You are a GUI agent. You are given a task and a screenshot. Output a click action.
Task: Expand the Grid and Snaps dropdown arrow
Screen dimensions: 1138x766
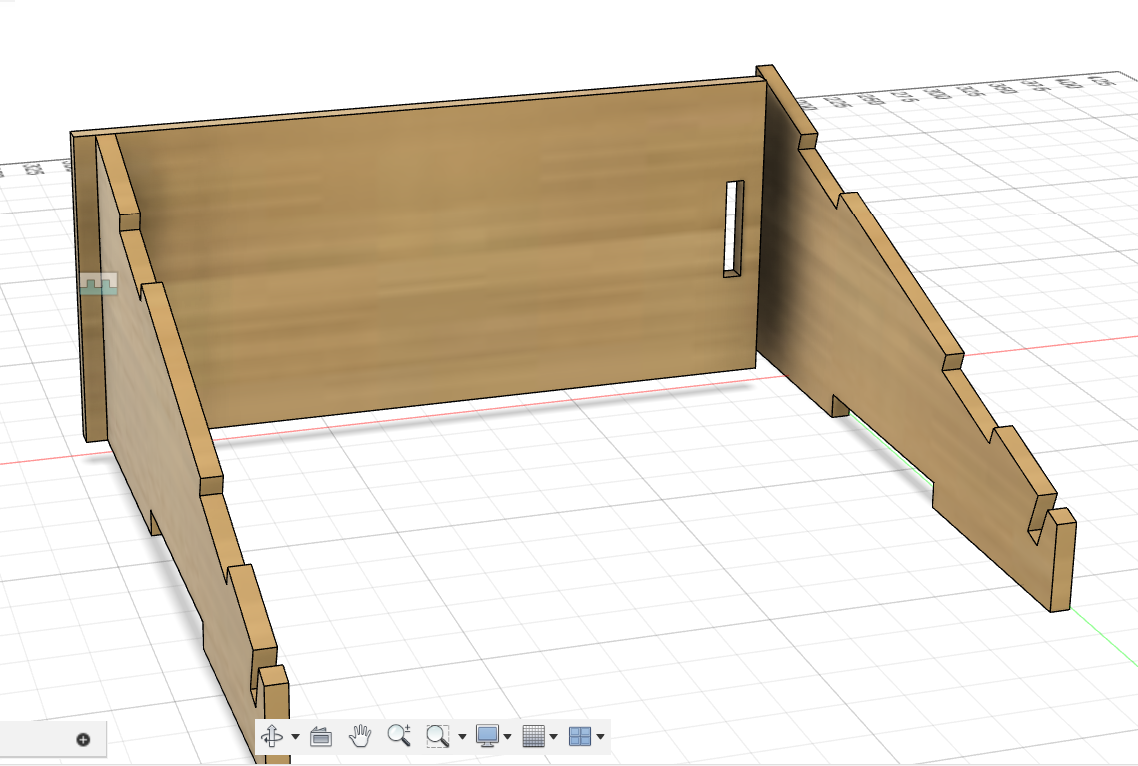tap(554, 737)
